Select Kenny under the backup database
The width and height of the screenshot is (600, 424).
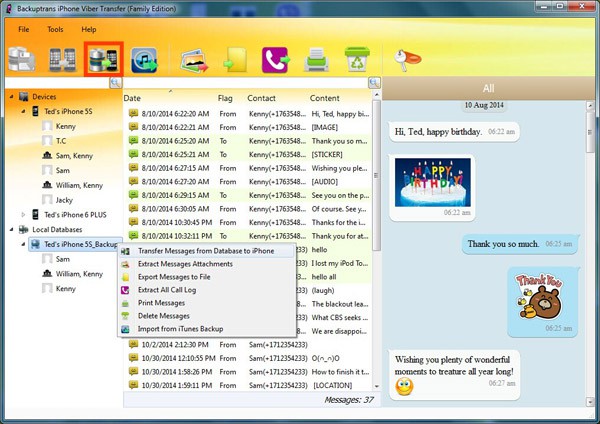coord(65,289)
